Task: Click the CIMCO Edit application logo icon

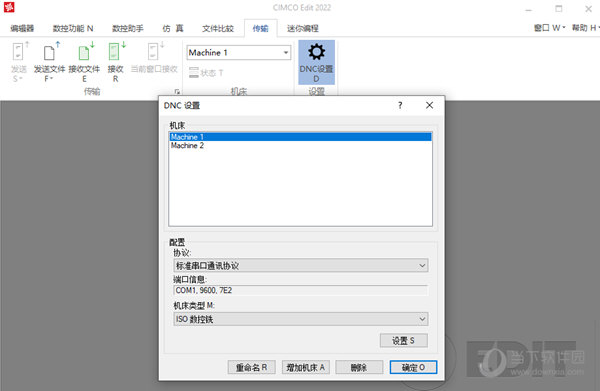Action: (9, 7)
